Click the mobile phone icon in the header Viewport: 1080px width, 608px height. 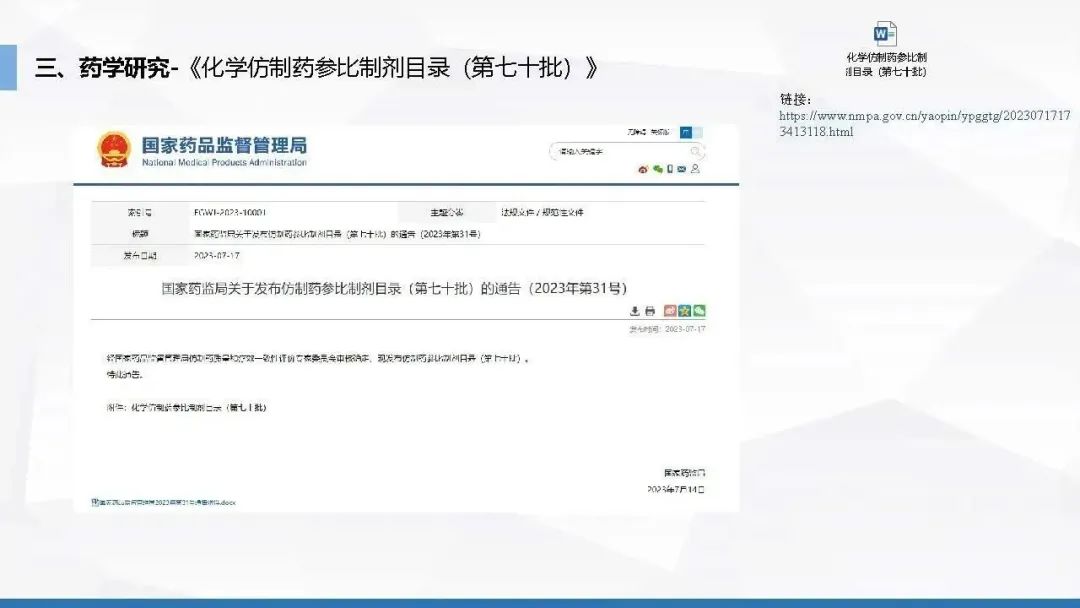pos(669,169)
